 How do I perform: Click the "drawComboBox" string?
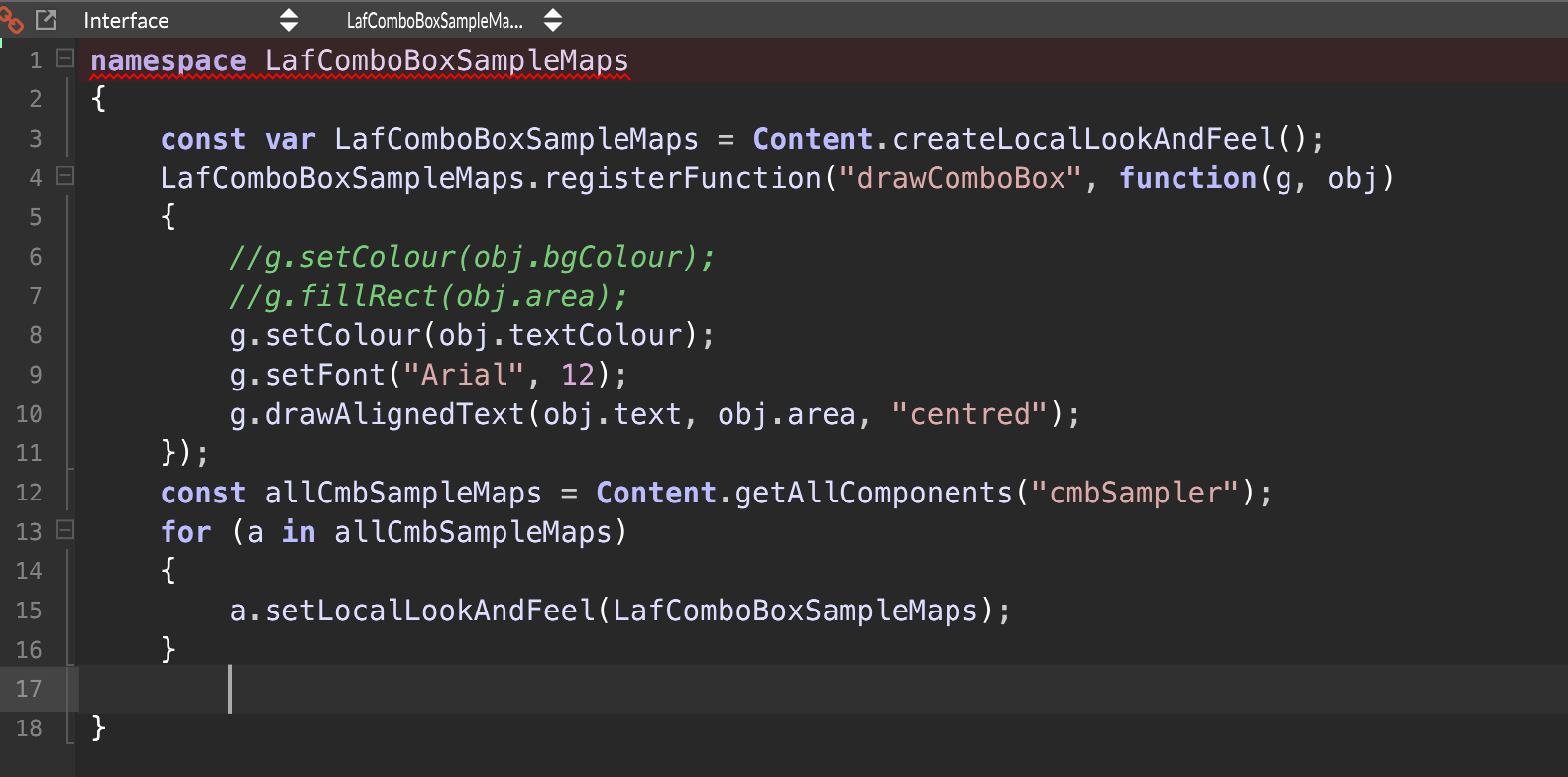pyautogui.click(x=959, y=178)
